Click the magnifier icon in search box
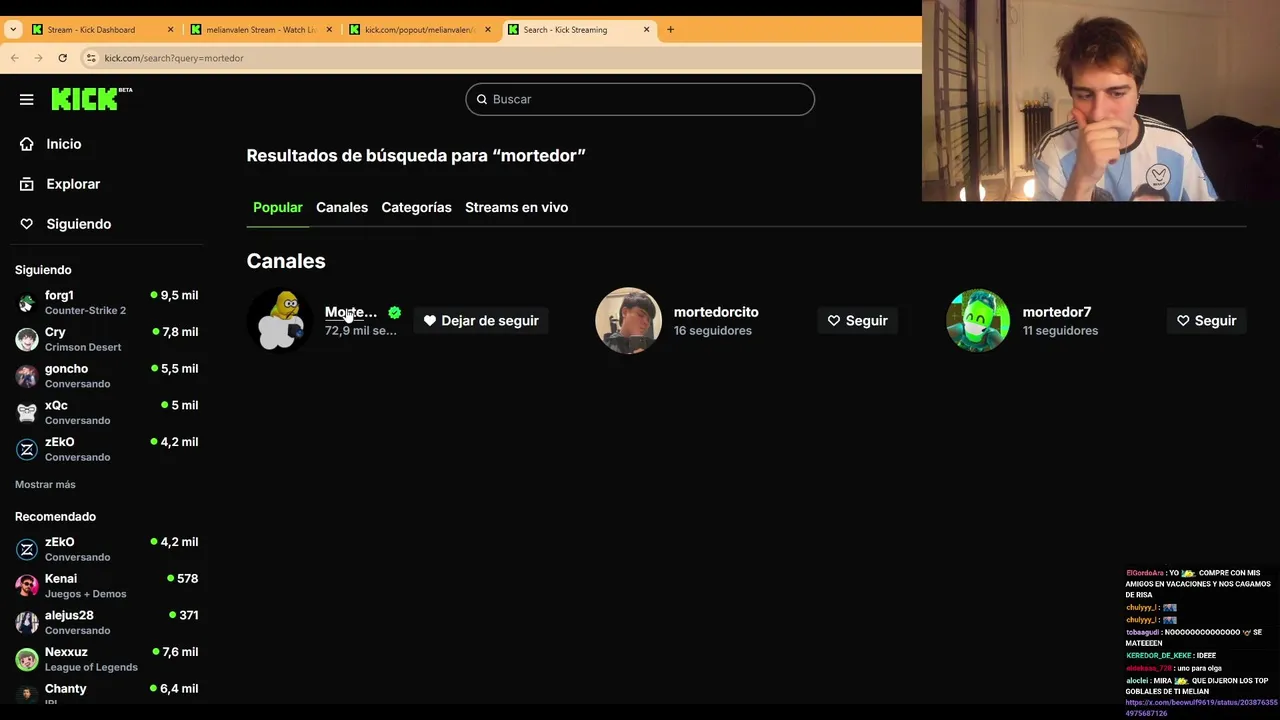This screenshot has width=1280, height=720. click(482, 99)
